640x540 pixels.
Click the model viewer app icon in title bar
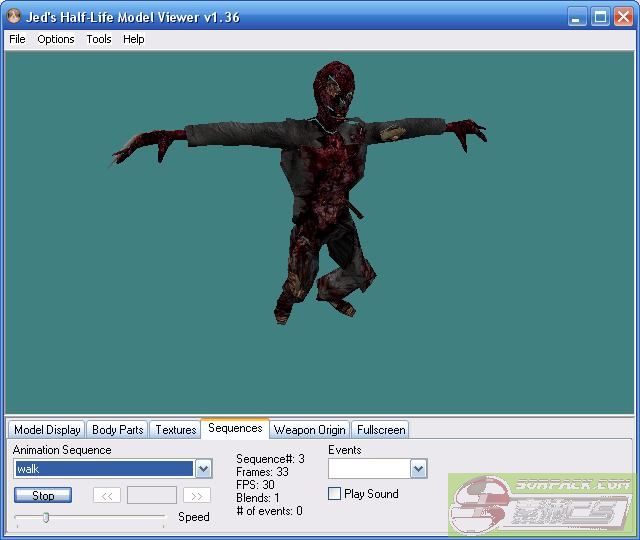pos(14,17)
